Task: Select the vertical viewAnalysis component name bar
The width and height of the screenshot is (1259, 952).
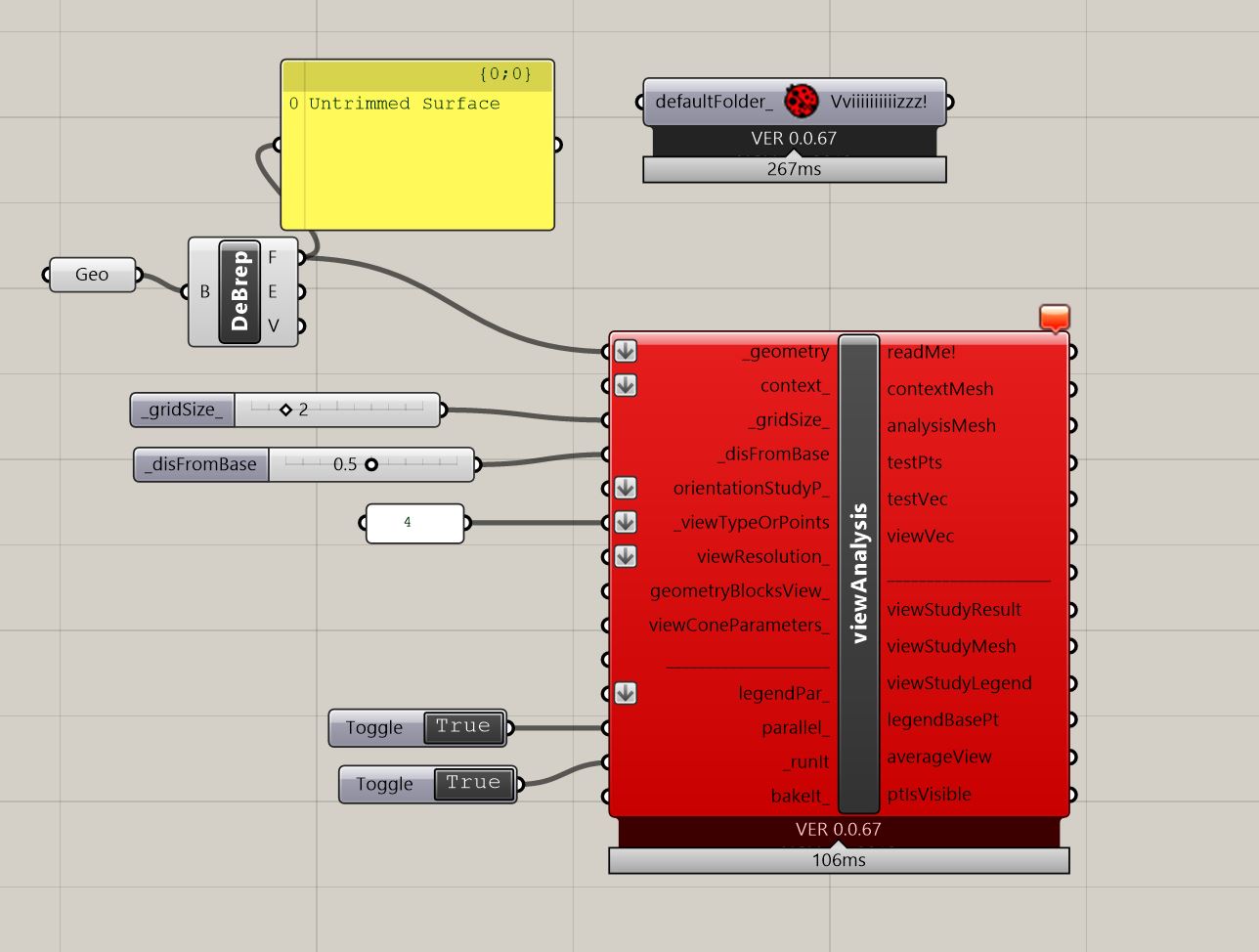Action: coord(858,574)
